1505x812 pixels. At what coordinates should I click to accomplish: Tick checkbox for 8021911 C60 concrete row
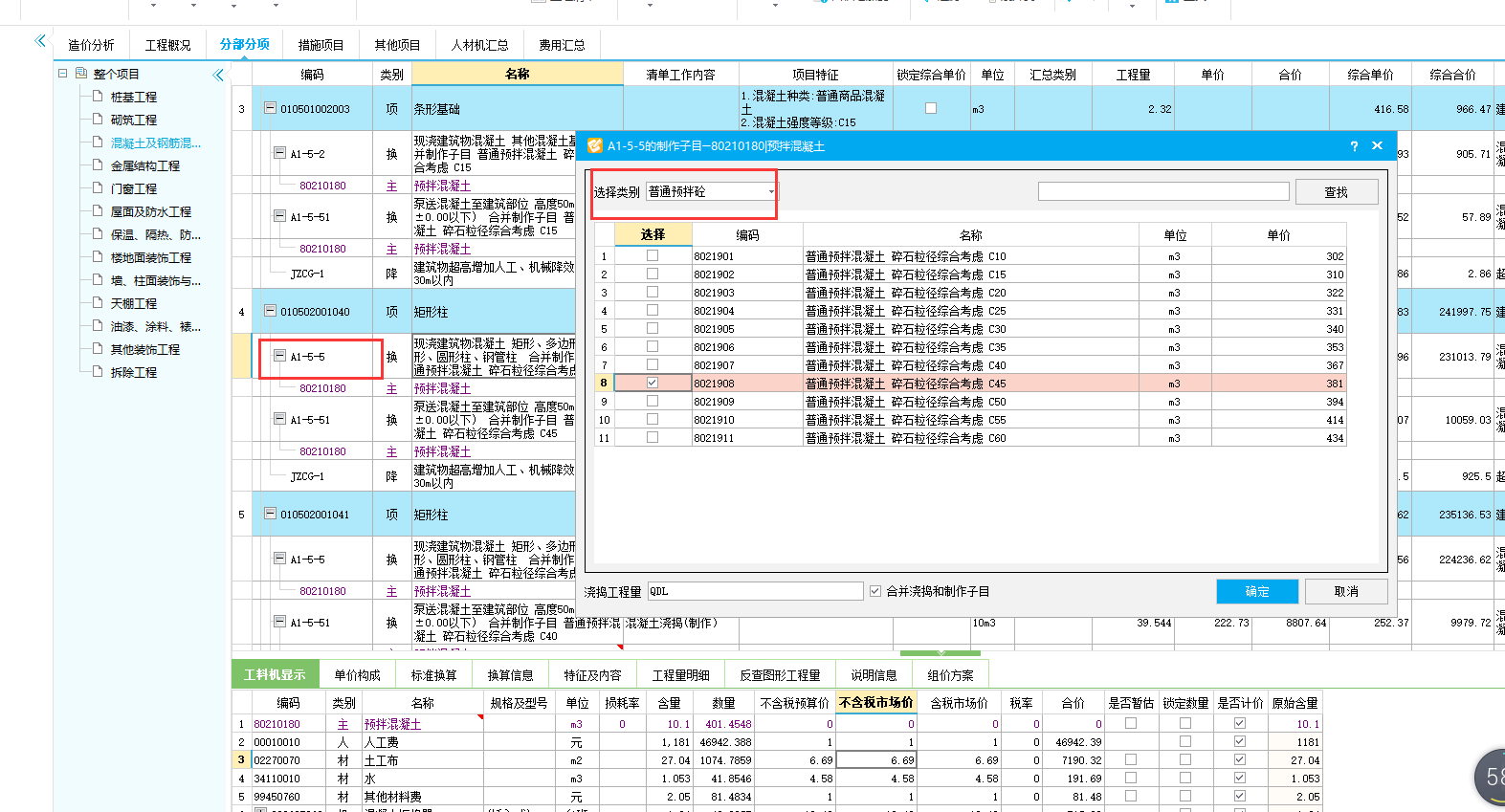[x=653, y=437]
